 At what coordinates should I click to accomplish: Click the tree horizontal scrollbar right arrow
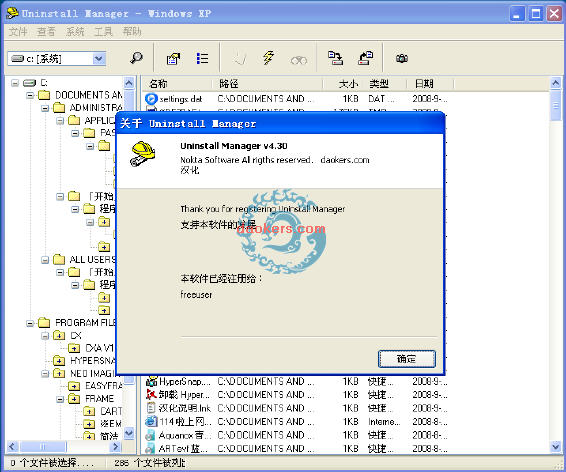[x=116, y=447]
